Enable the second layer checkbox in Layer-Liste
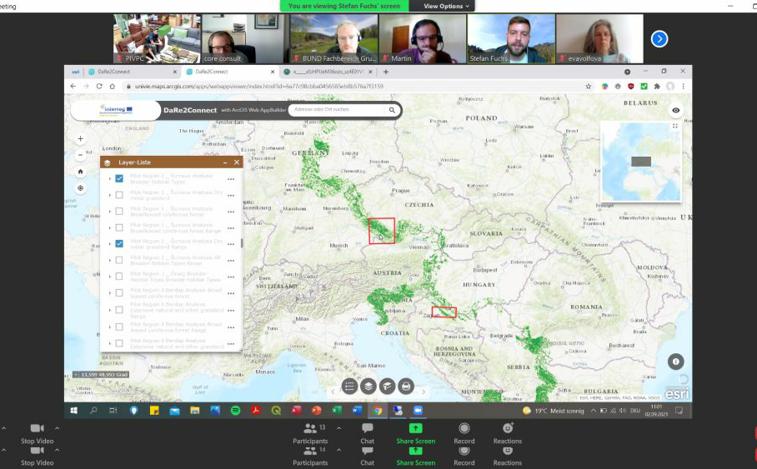This screenshot has height=469, width=757. 120,195
